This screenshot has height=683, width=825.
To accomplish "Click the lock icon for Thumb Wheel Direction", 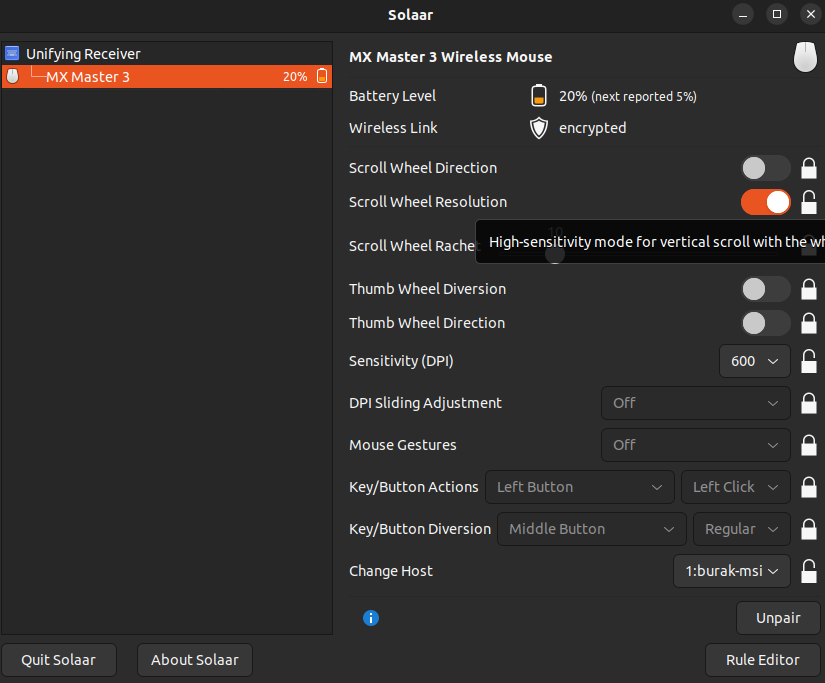I will (809, 323).
